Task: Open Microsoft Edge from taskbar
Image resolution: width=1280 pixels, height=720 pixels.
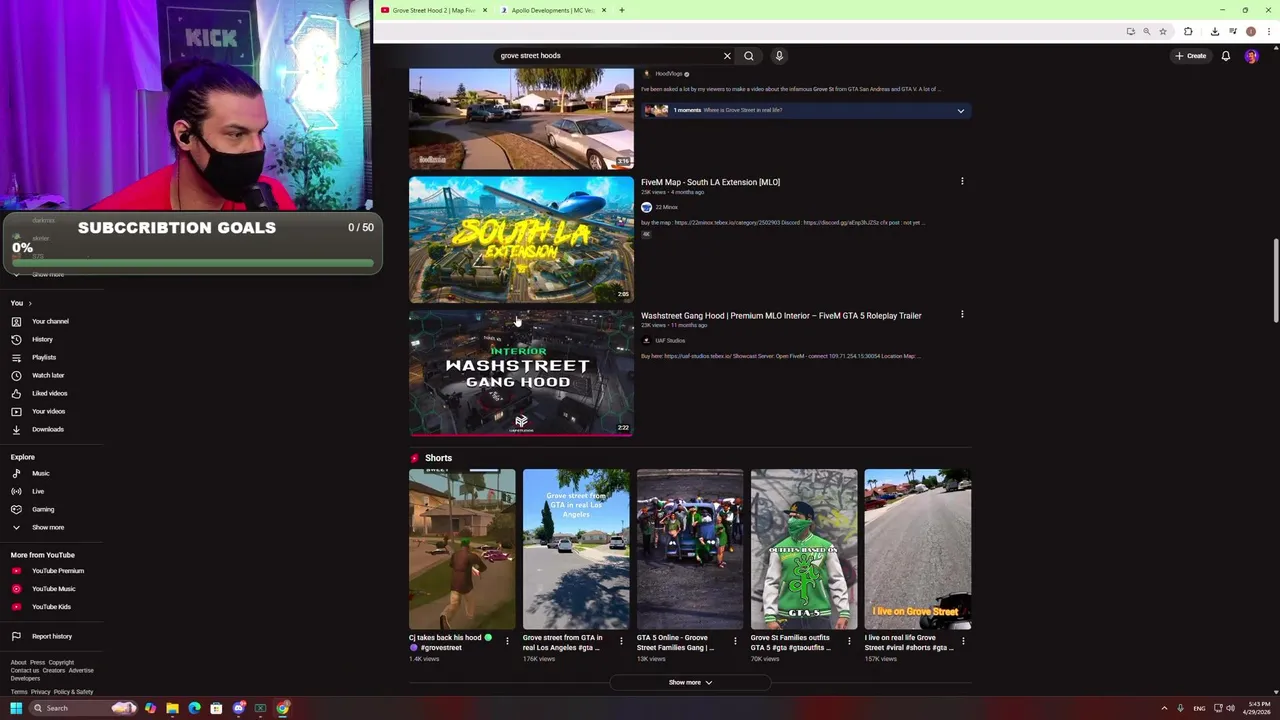Action: [x=194, y=708]
